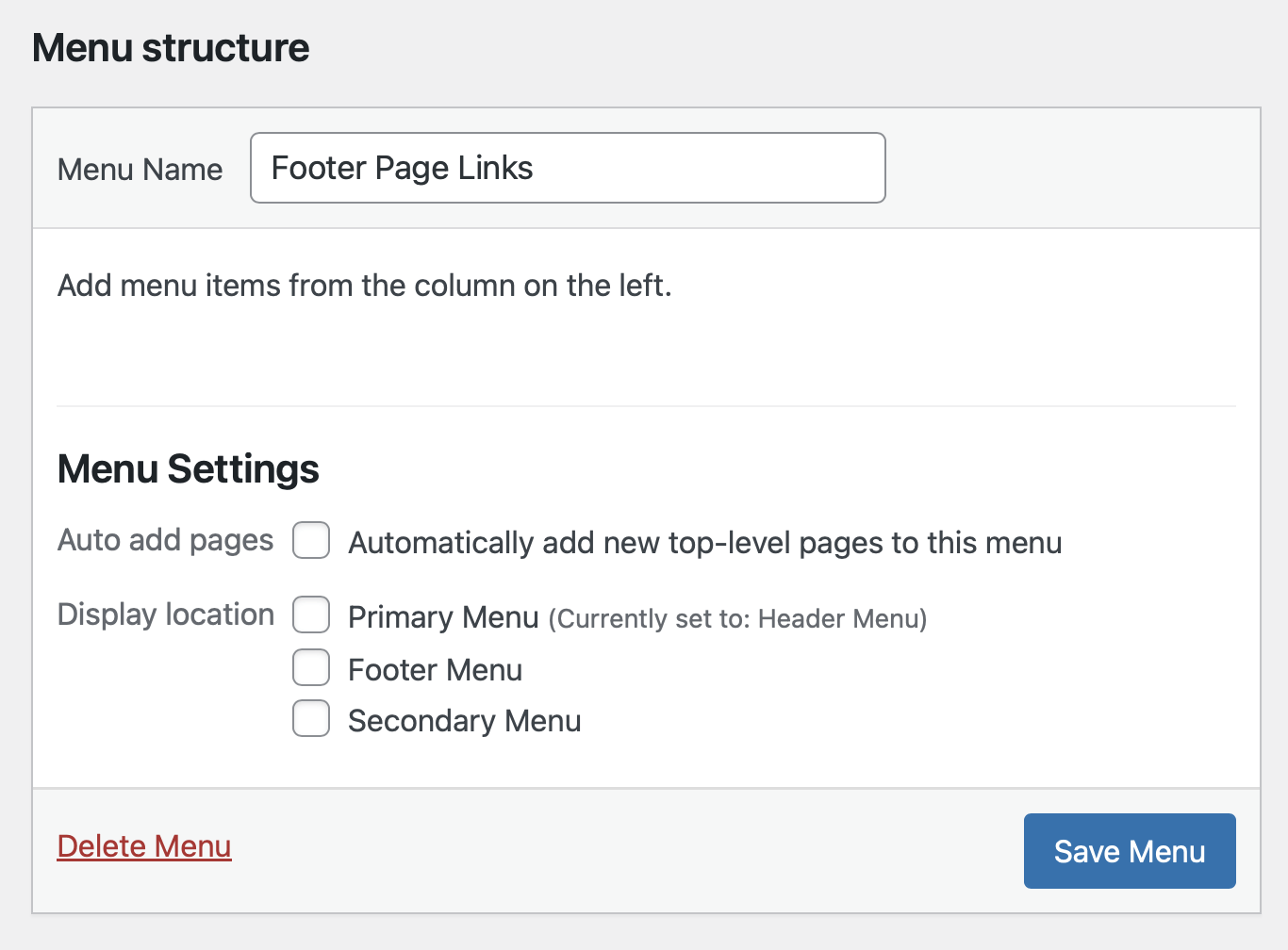Image resolution: width=1288 pixels, height=950 pixels.
Task: Tick the Footer Menu checkbox
Action: (311, 667)
